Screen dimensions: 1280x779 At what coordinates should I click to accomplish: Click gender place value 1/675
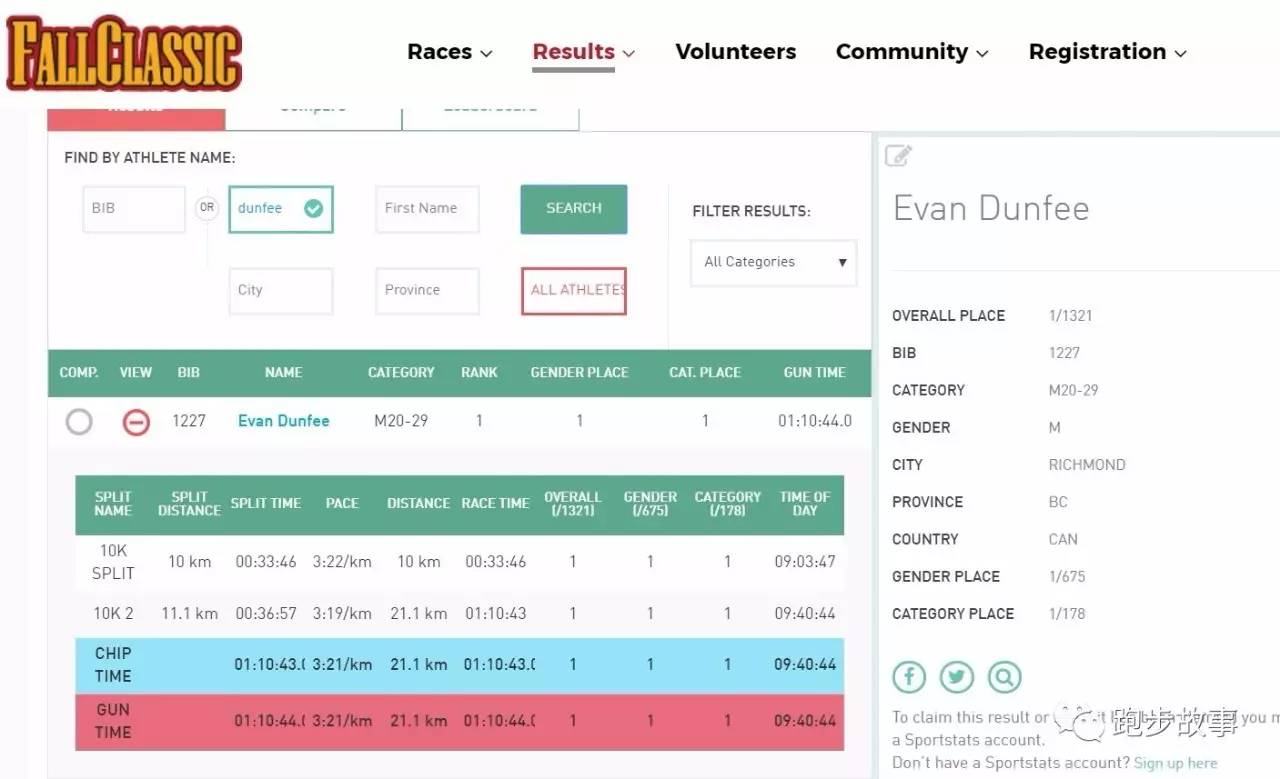pyautogui.click(x=1067, y=577)
